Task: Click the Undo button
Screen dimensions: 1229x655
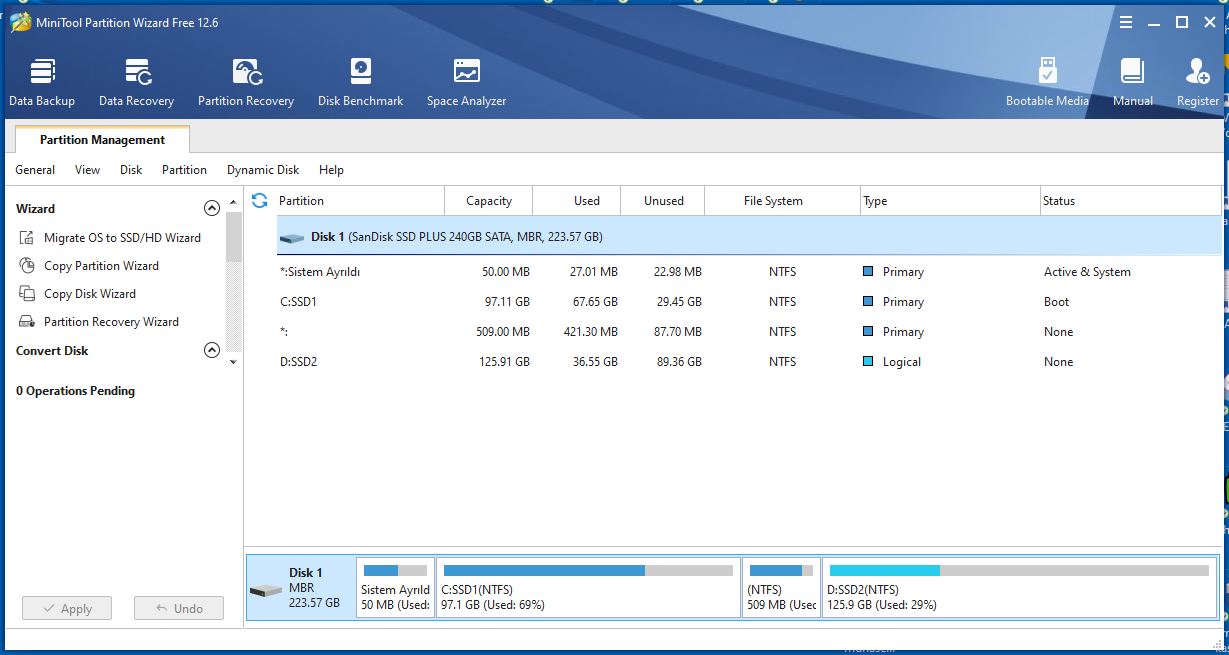Action: click(x=178, y=608)
